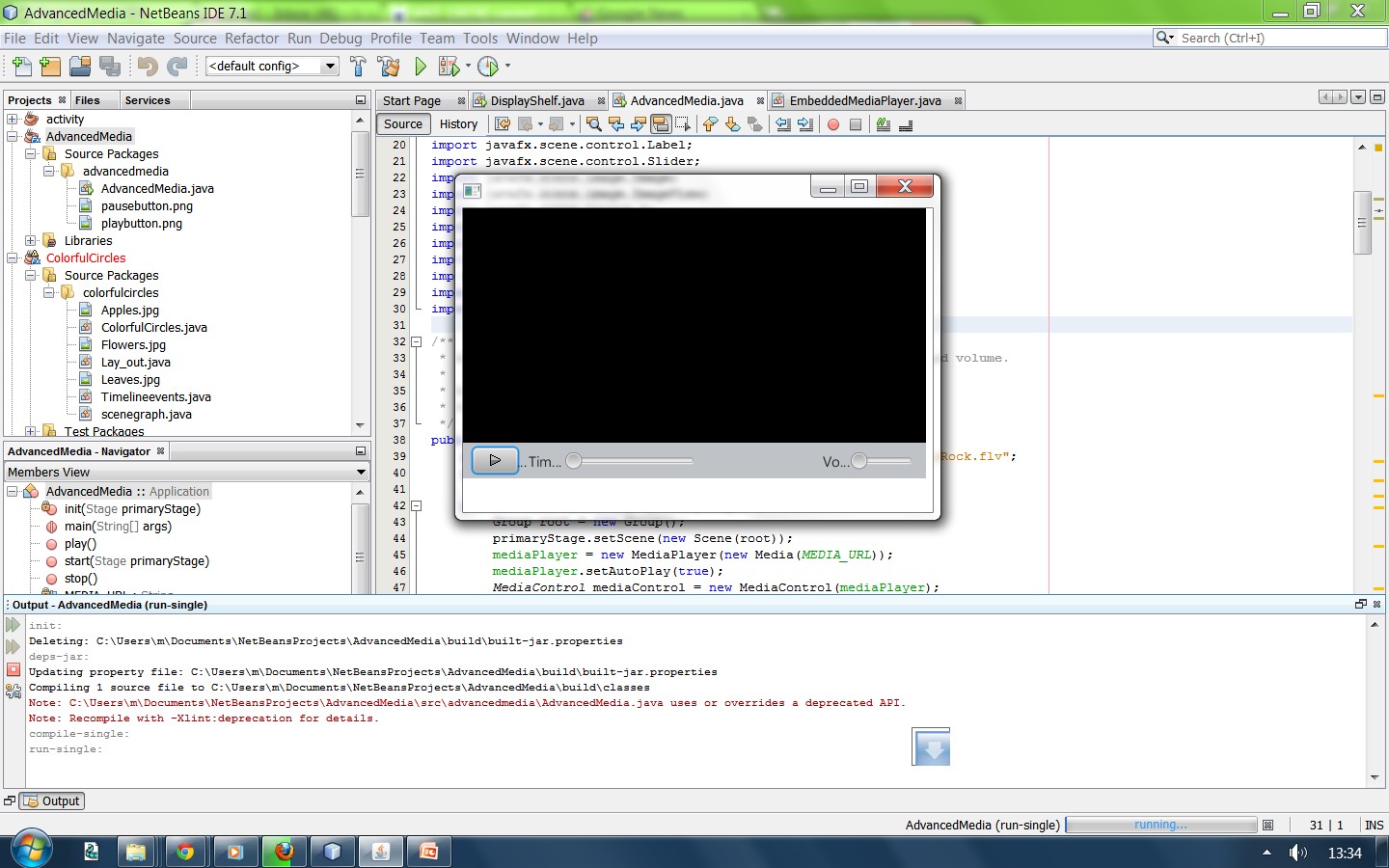Click the Output button in bottom bar
Screen dimensions: 1389x868
[x=52, y=800]
